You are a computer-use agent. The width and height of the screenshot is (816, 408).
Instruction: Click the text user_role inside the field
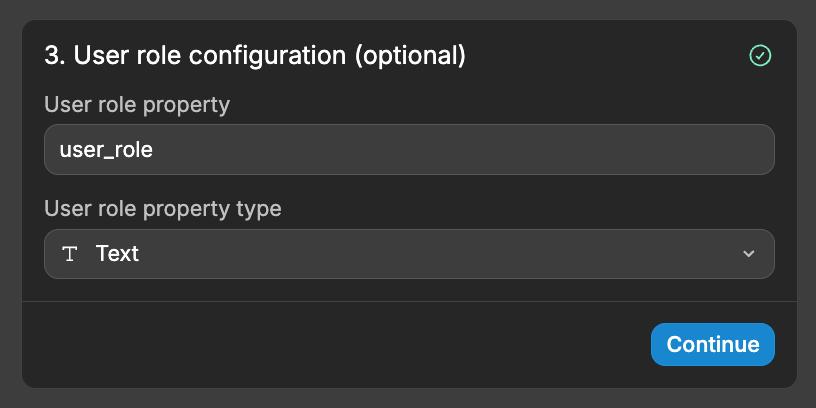click(x=106, y=150)
